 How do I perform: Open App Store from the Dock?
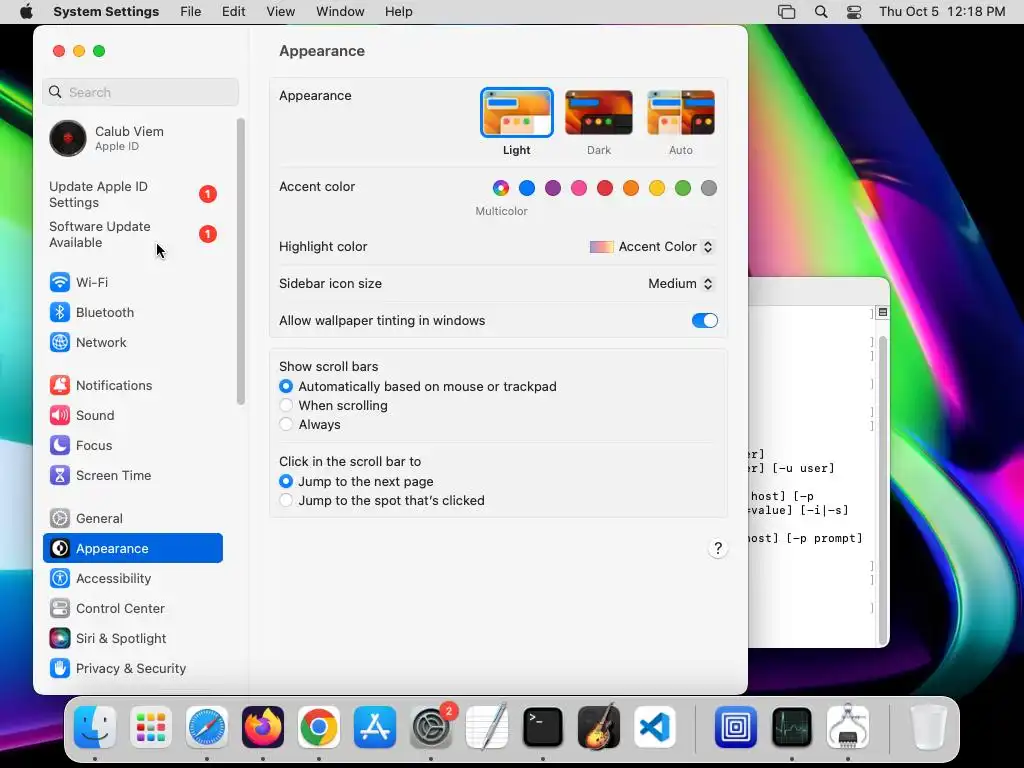click(375, 727)
